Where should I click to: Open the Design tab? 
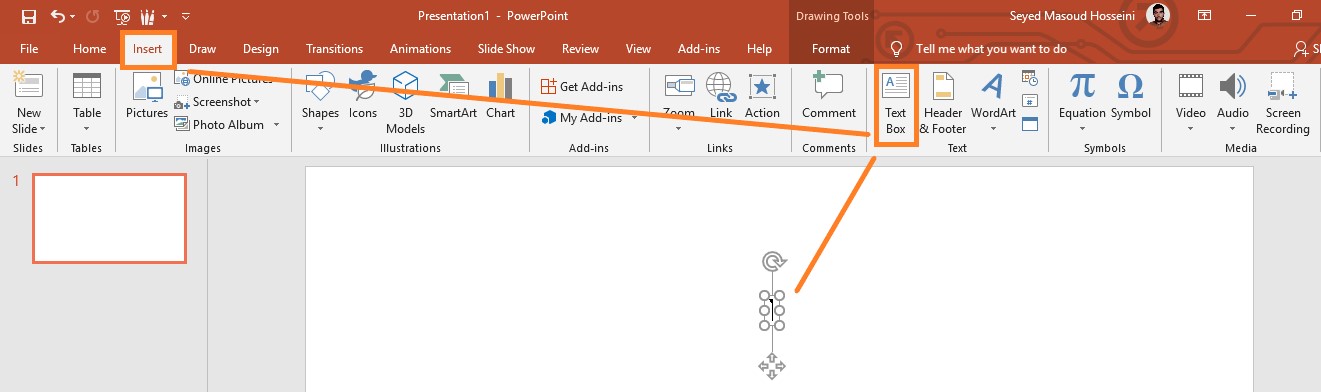(x=260, y=49)
